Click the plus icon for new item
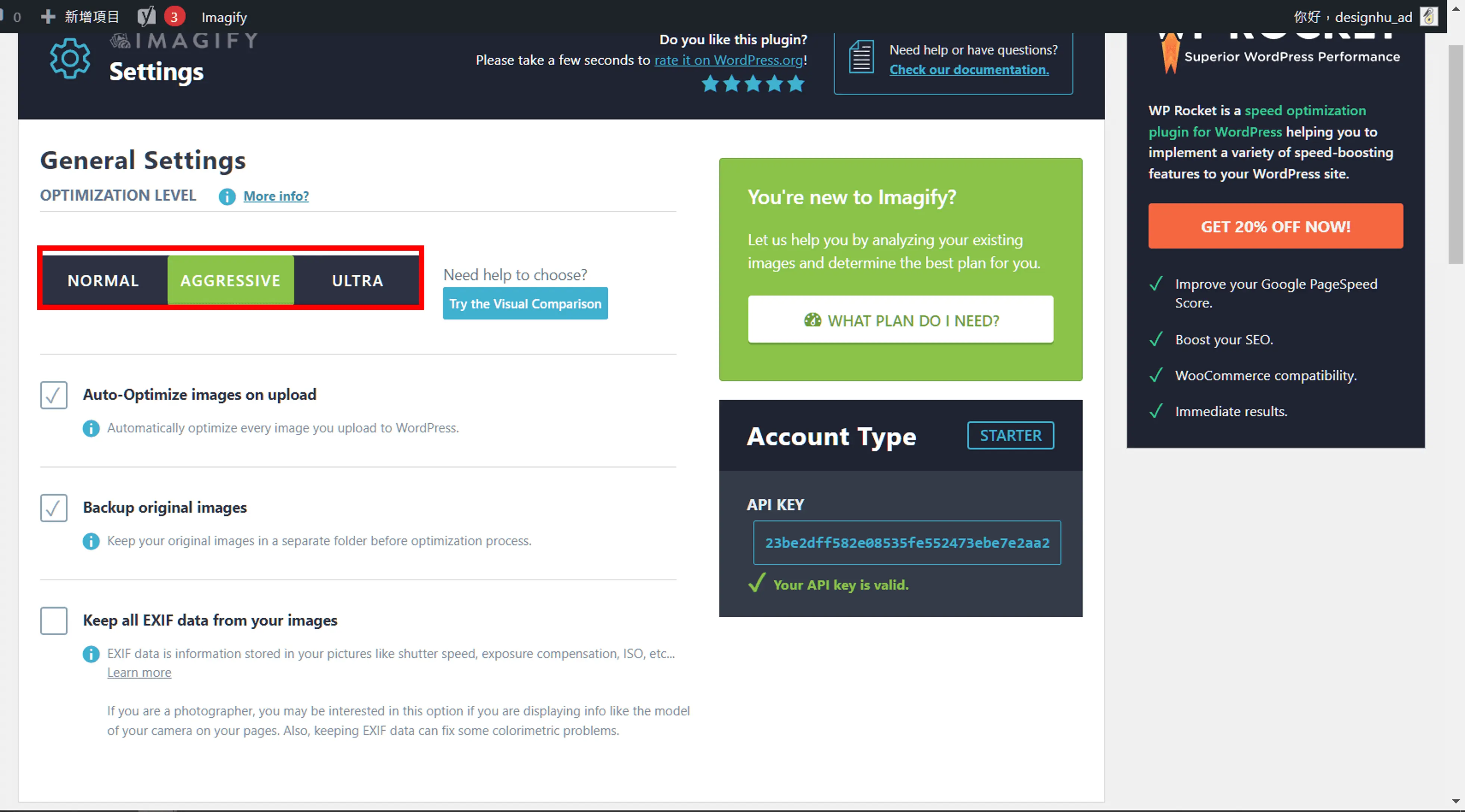 tap(49, 16)
